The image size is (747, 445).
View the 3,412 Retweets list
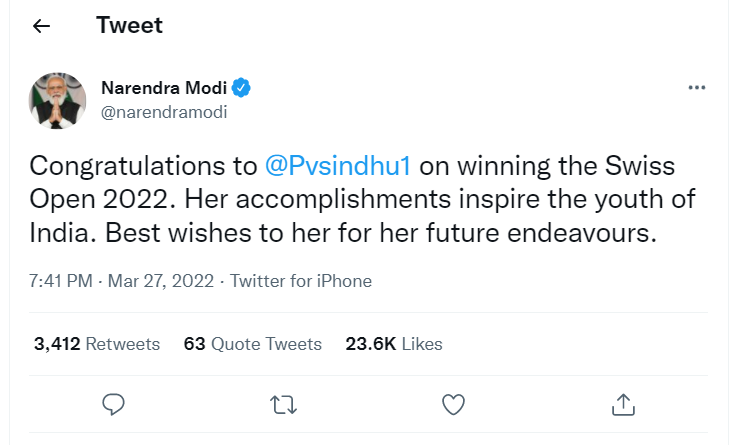click(97, 344)
